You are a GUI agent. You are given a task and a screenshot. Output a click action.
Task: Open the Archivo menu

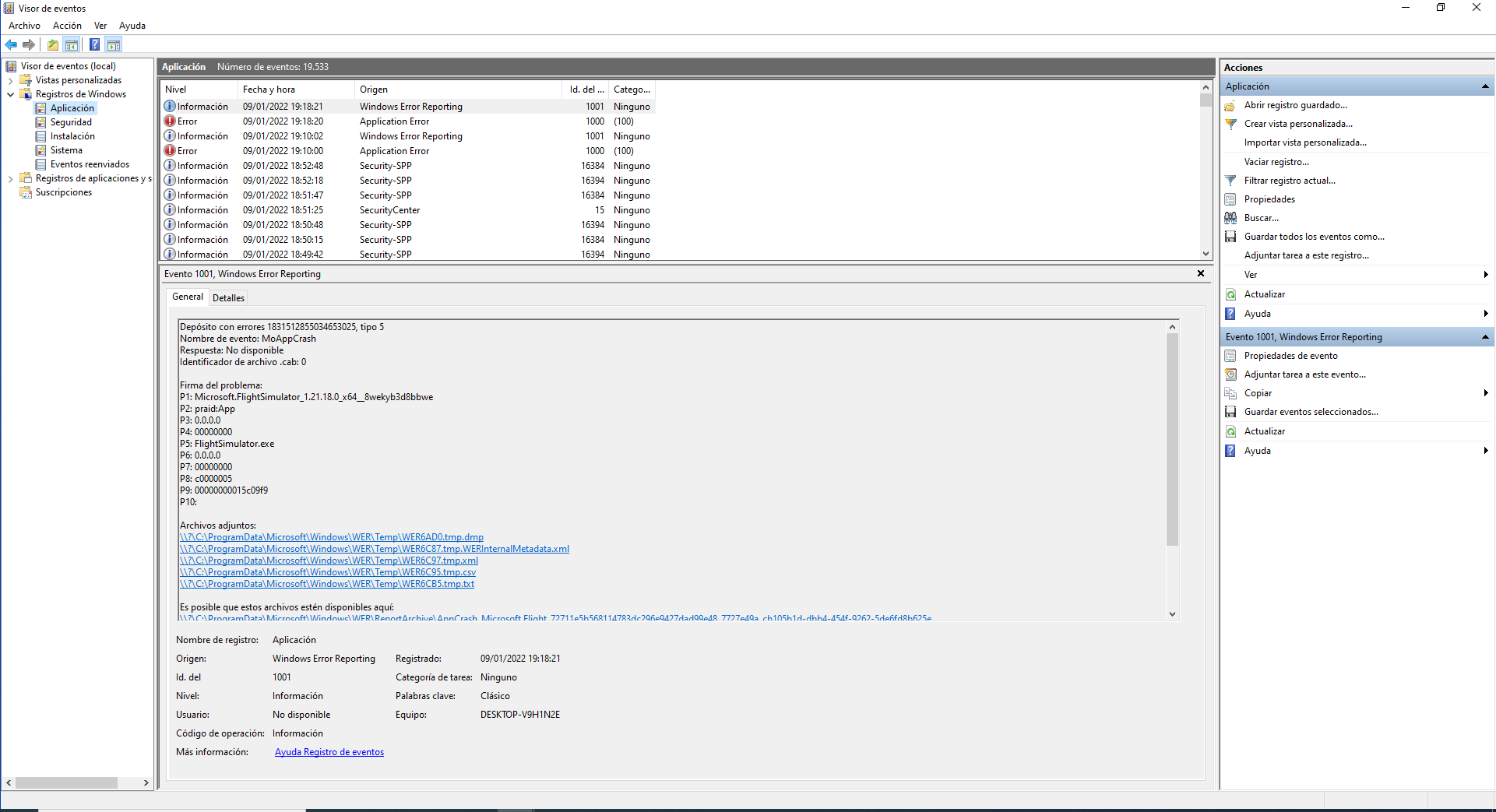24,26
